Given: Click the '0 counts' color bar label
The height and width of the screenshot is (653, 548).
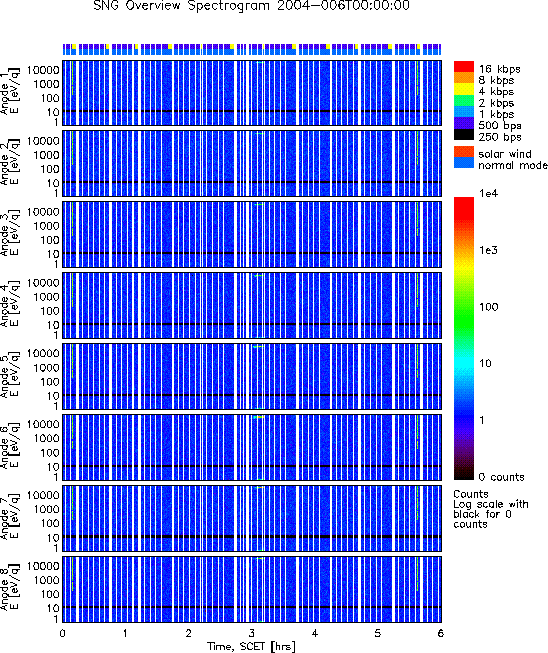Looking at the screenshot, I should (x=501, y=477).
